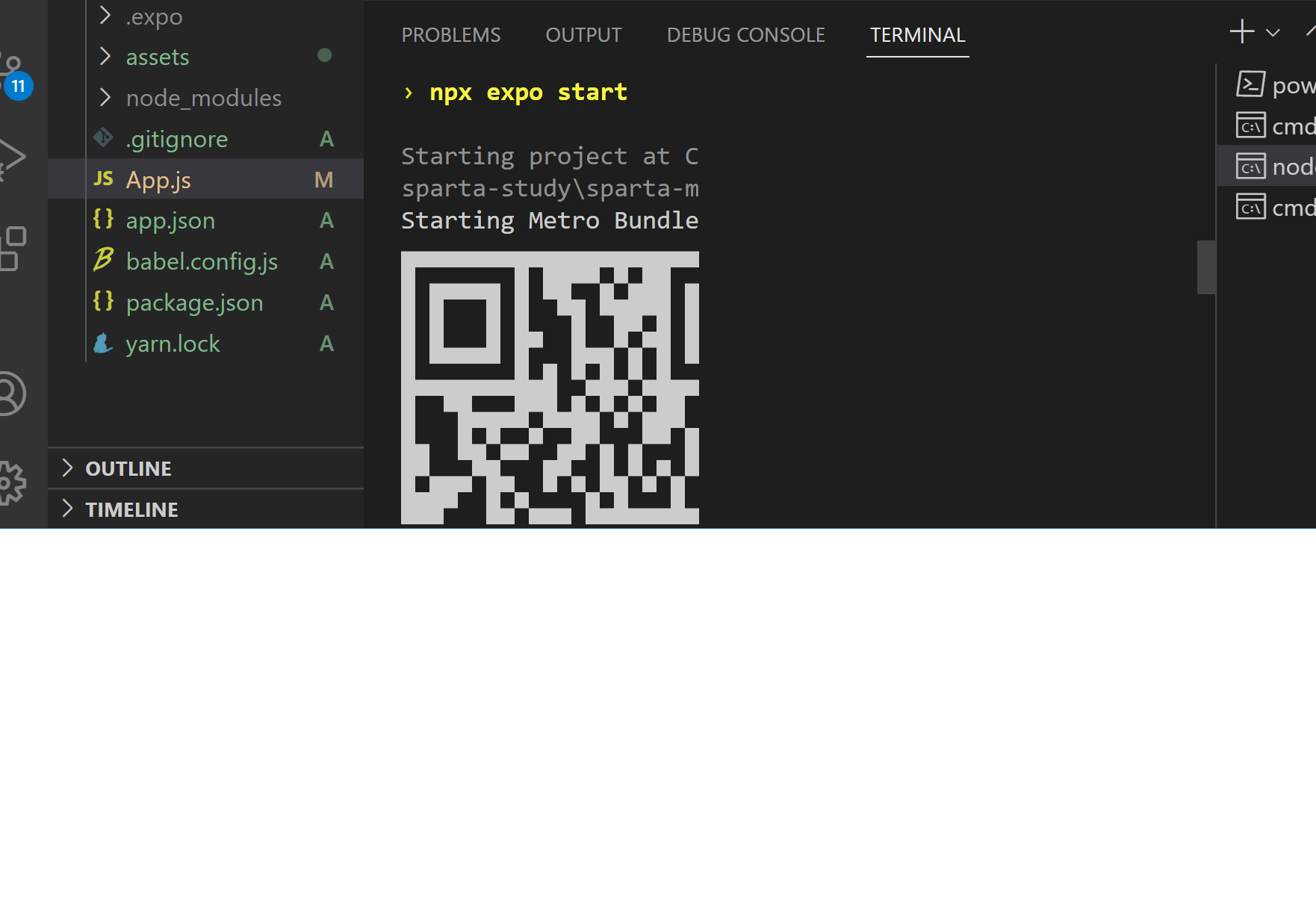This screenshot has height=900, width=1316.
Task: Click the A status next to yarn.lock
Action: 326,344
